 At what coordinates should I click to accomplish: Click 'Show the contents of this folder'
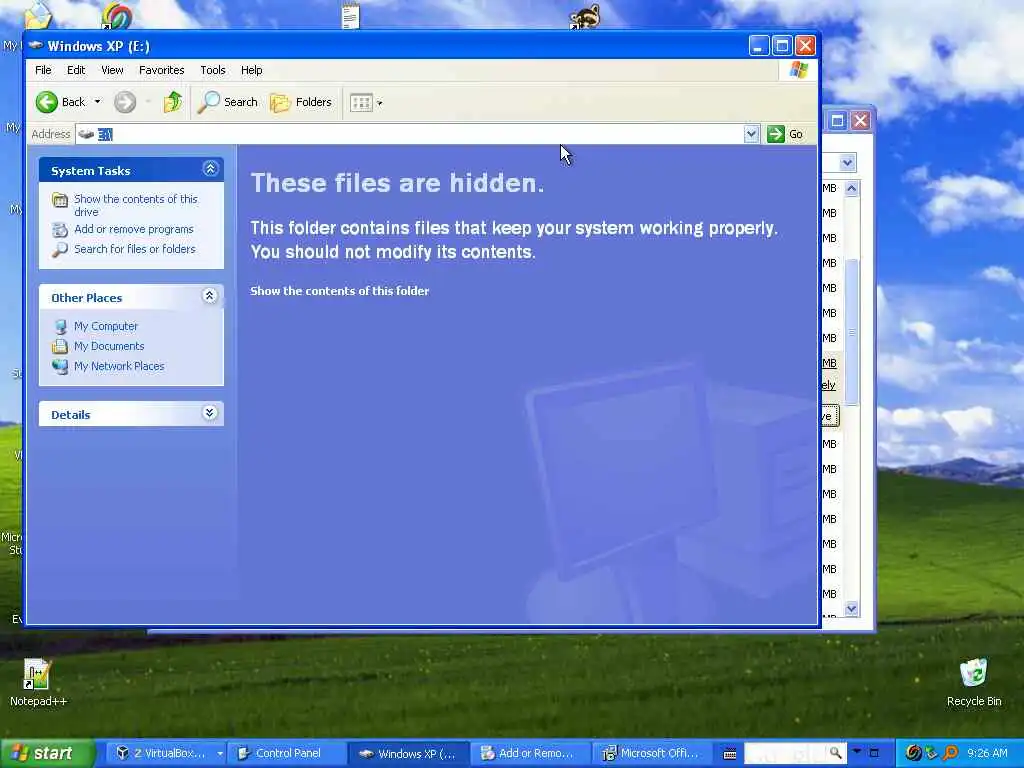coord(340,291)
